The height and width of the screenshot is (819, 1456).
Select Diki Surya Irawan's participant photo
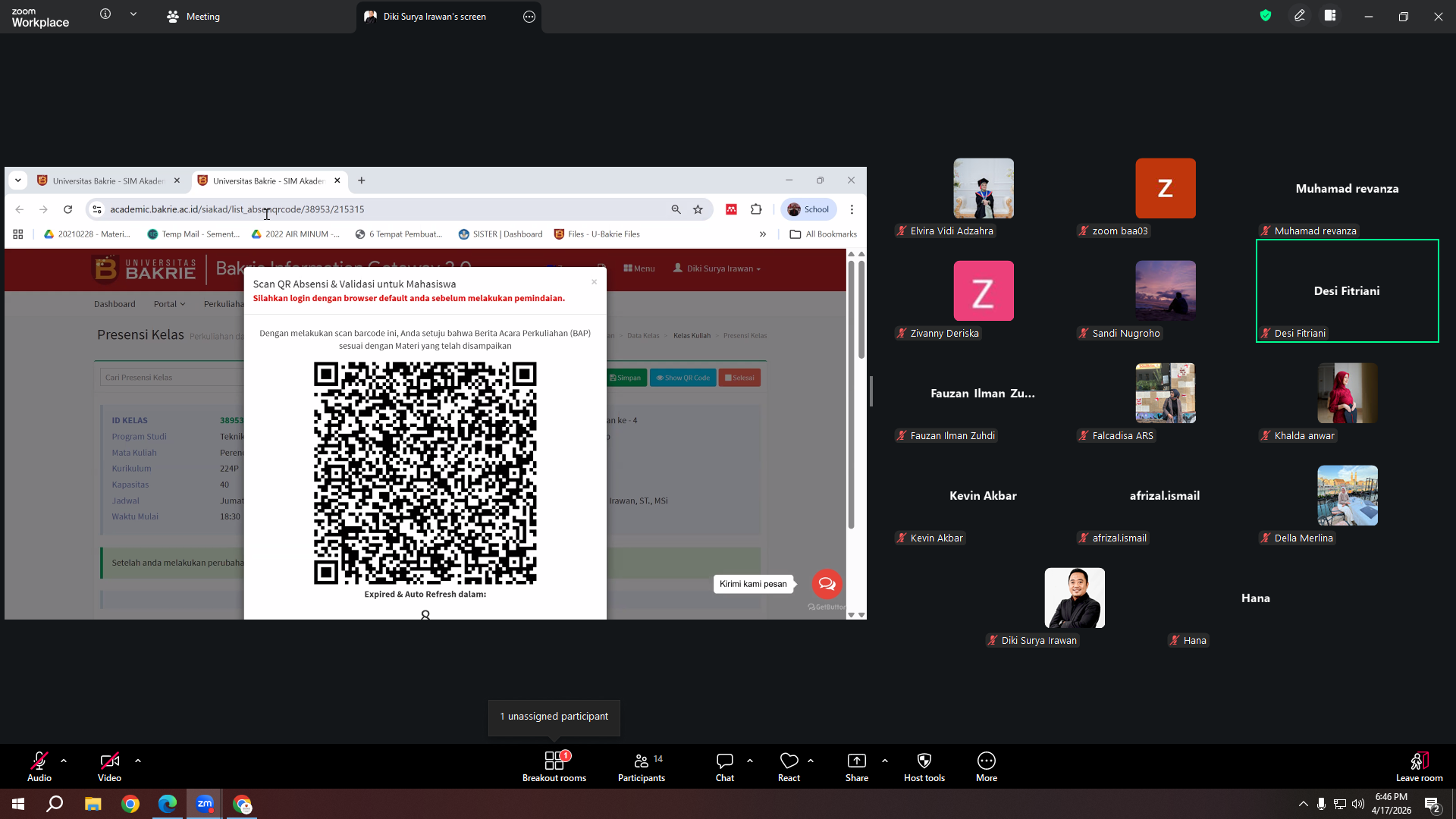click(1075, 598)
